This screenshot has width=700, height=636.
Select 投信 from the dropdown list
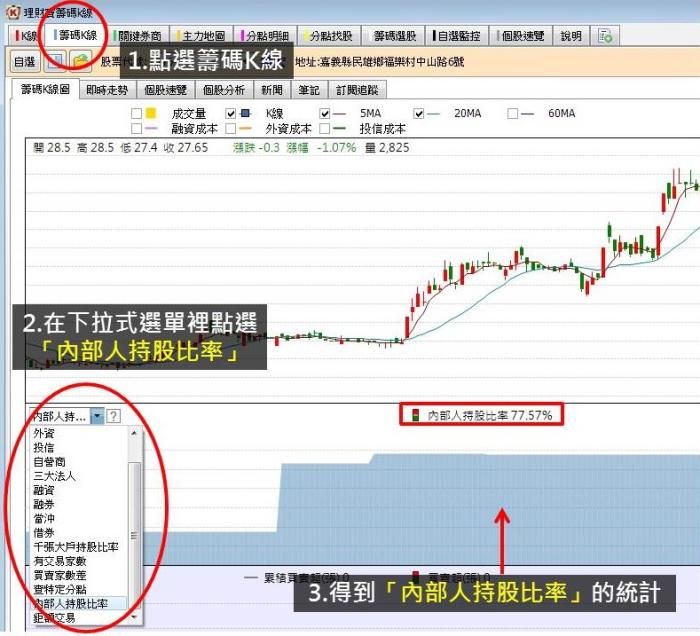point(44,447)
